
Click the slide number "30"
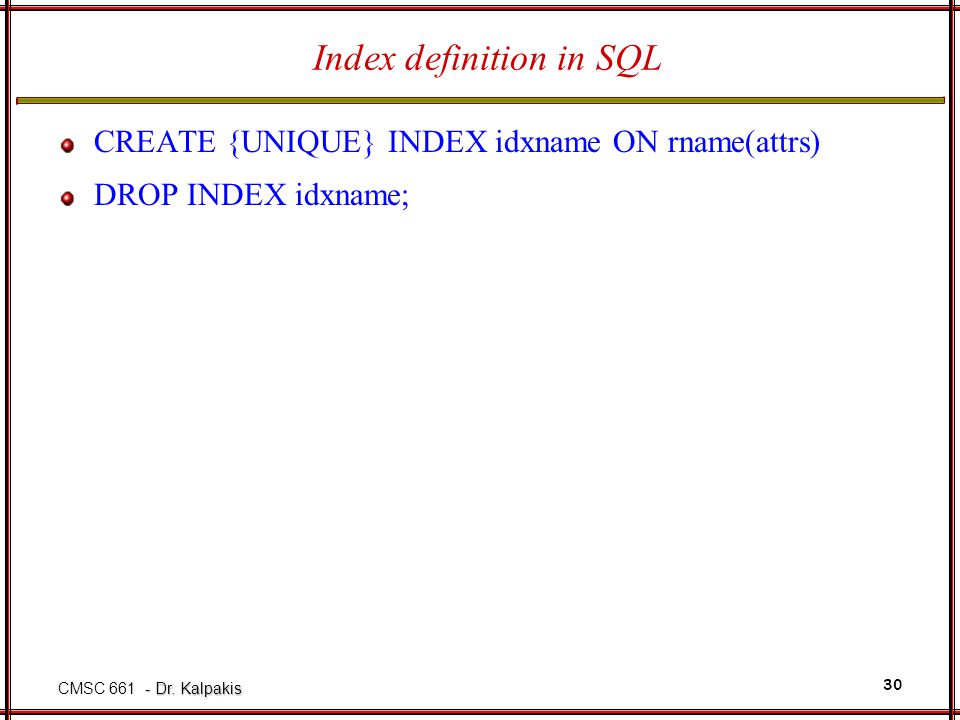point(893,684)
